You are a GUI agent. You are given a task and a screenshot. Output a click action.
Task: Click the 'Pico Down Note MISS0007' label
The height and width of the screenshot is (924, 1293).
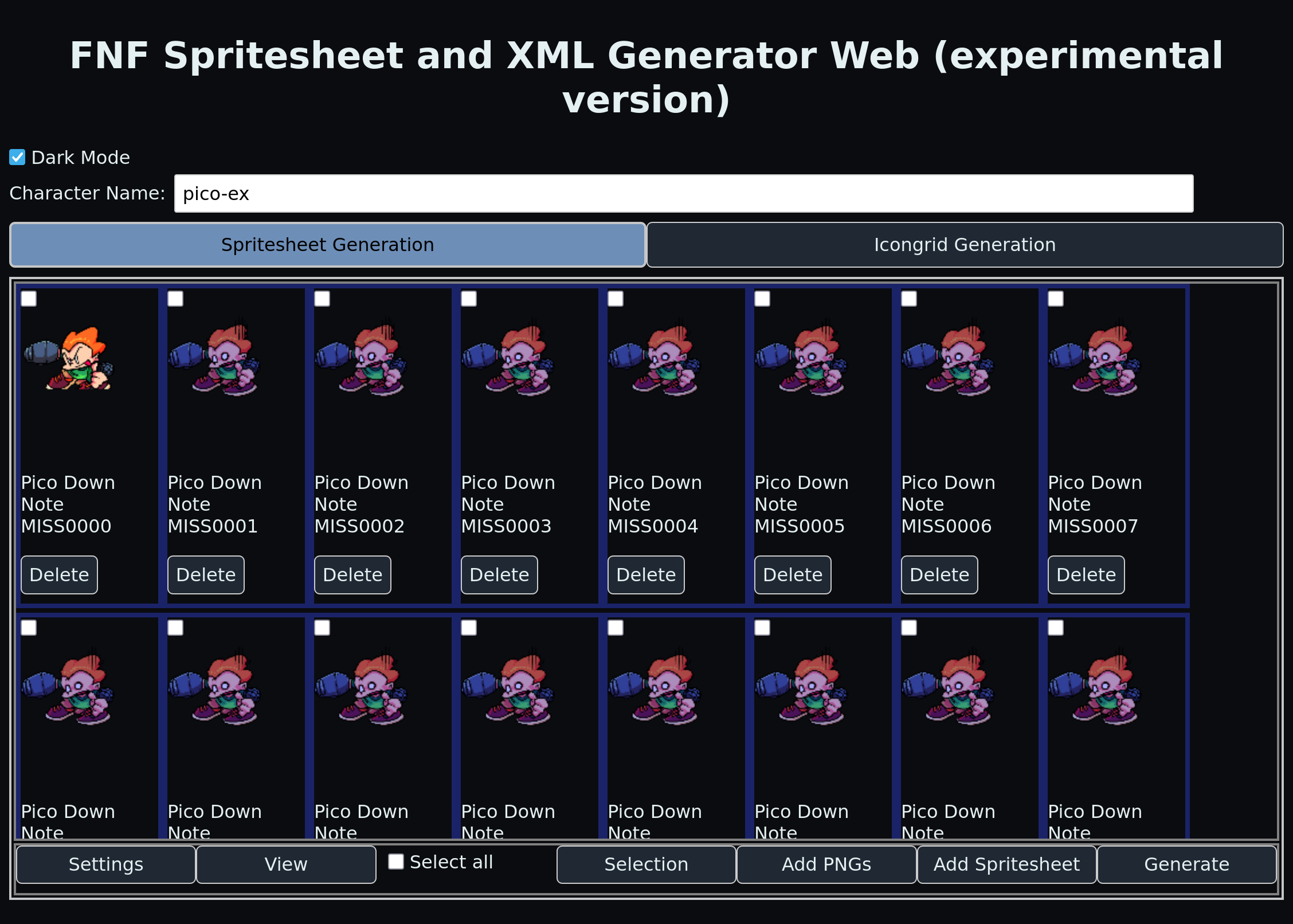pyautogui.click(x=1095, y=504)
